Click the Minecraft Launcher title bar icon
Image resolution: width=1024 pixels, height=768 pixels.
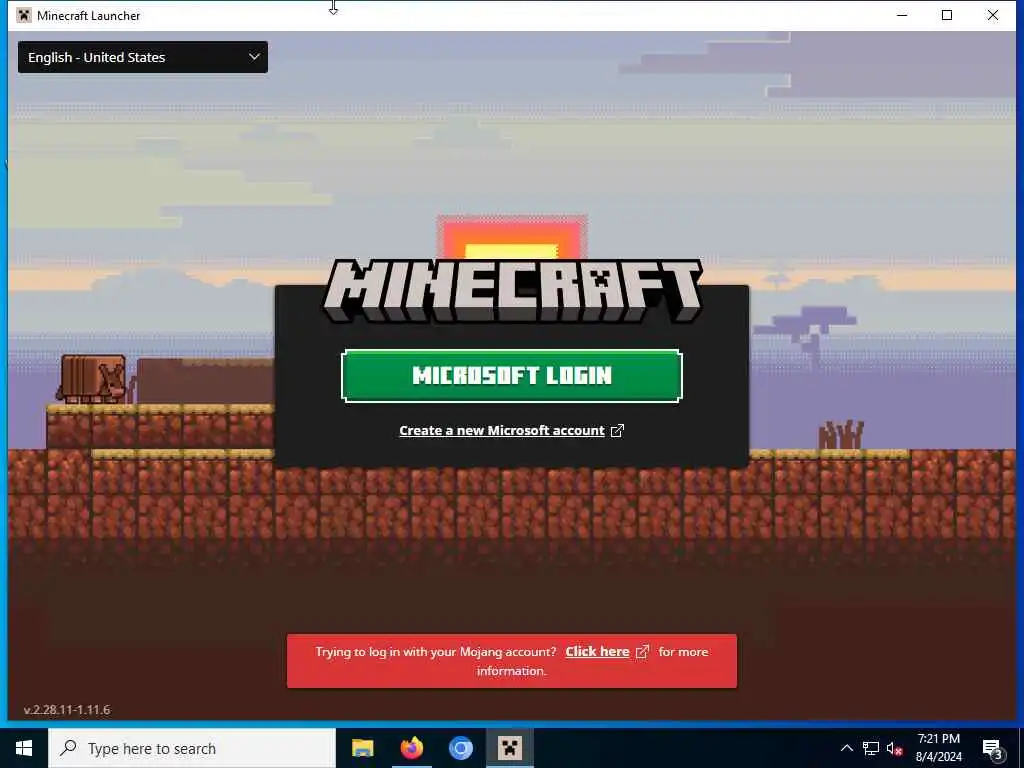[24, 15]
